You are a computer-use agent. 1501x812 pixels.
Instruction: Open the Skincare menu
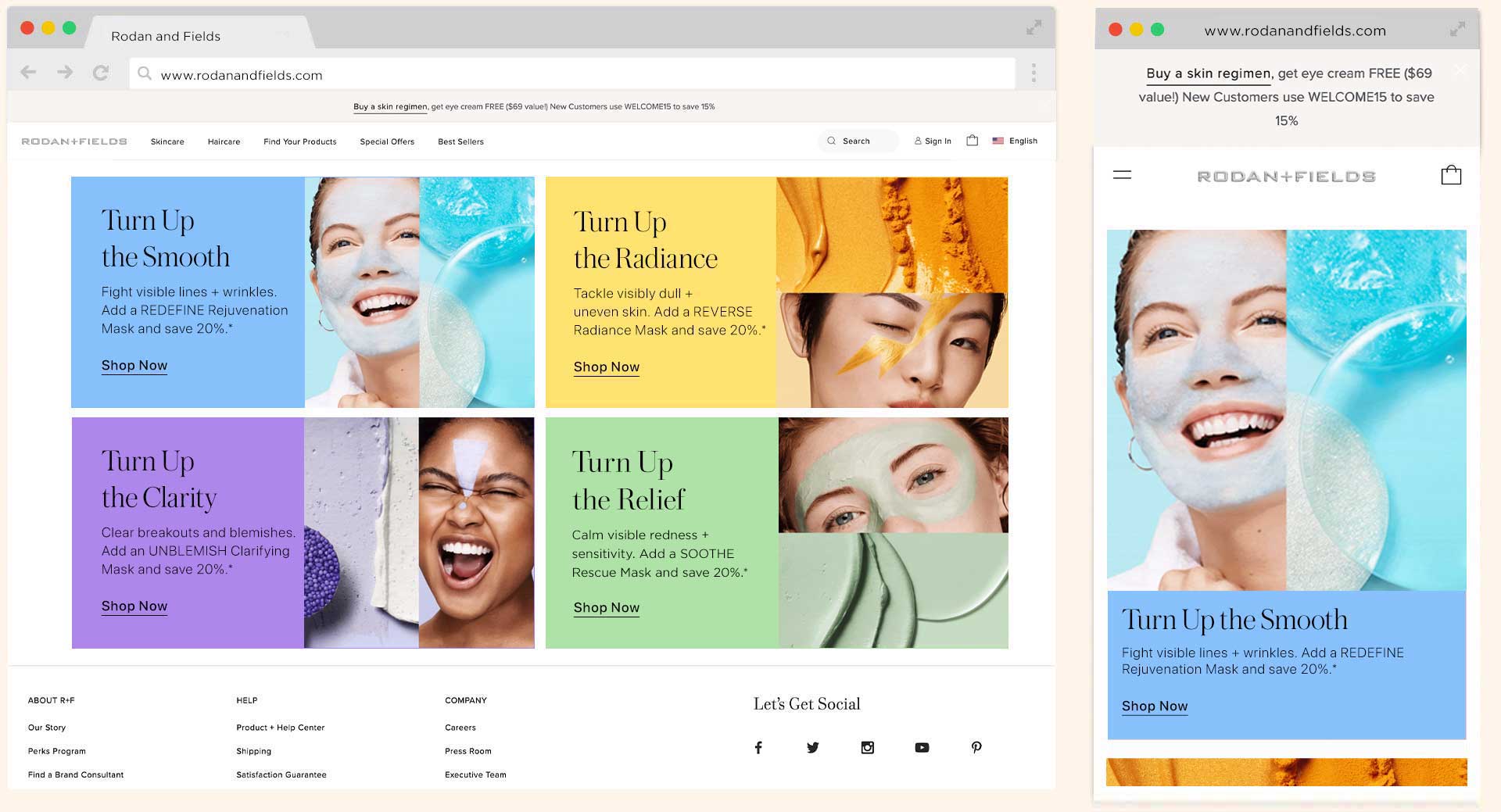pyautogui.click(x=167, y=141)
